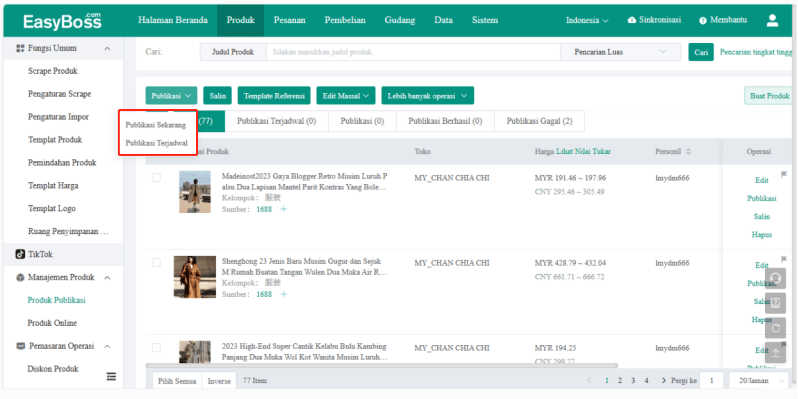The height and width of the screenshot is (399, 798).
Task: Click the floating customer service headset icon
Action: click(775, 278)
